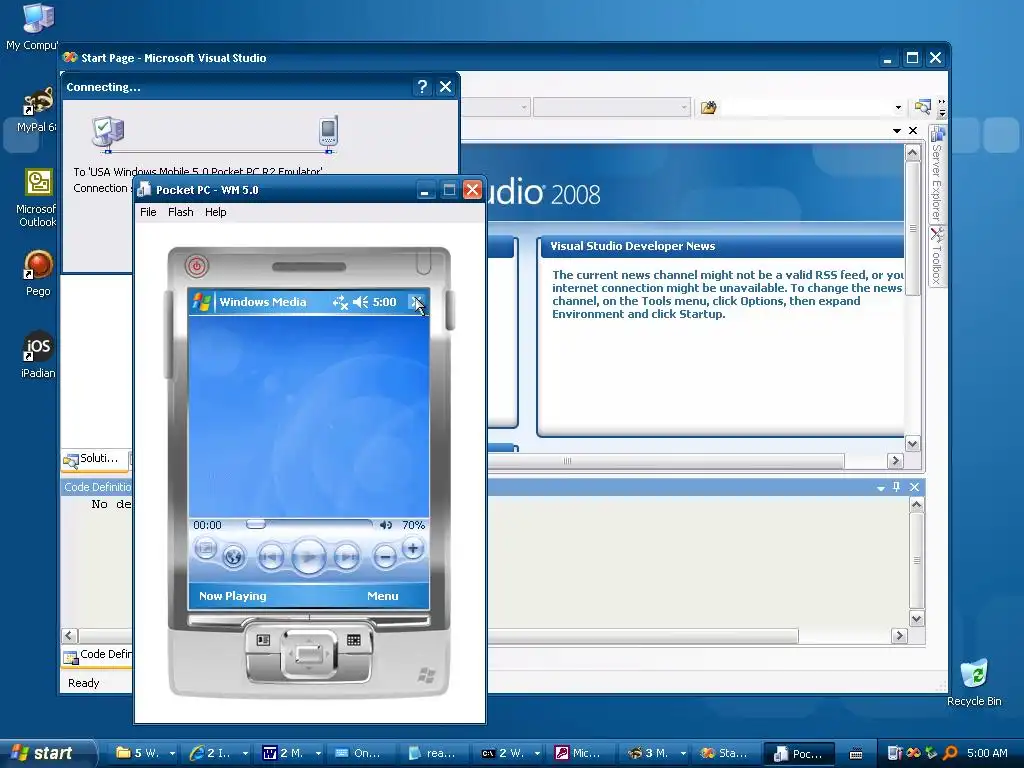This screenshot has height=768, width=1024.
Task: Click Code Definition pane scroll right arrow
Action: point(899,635)
